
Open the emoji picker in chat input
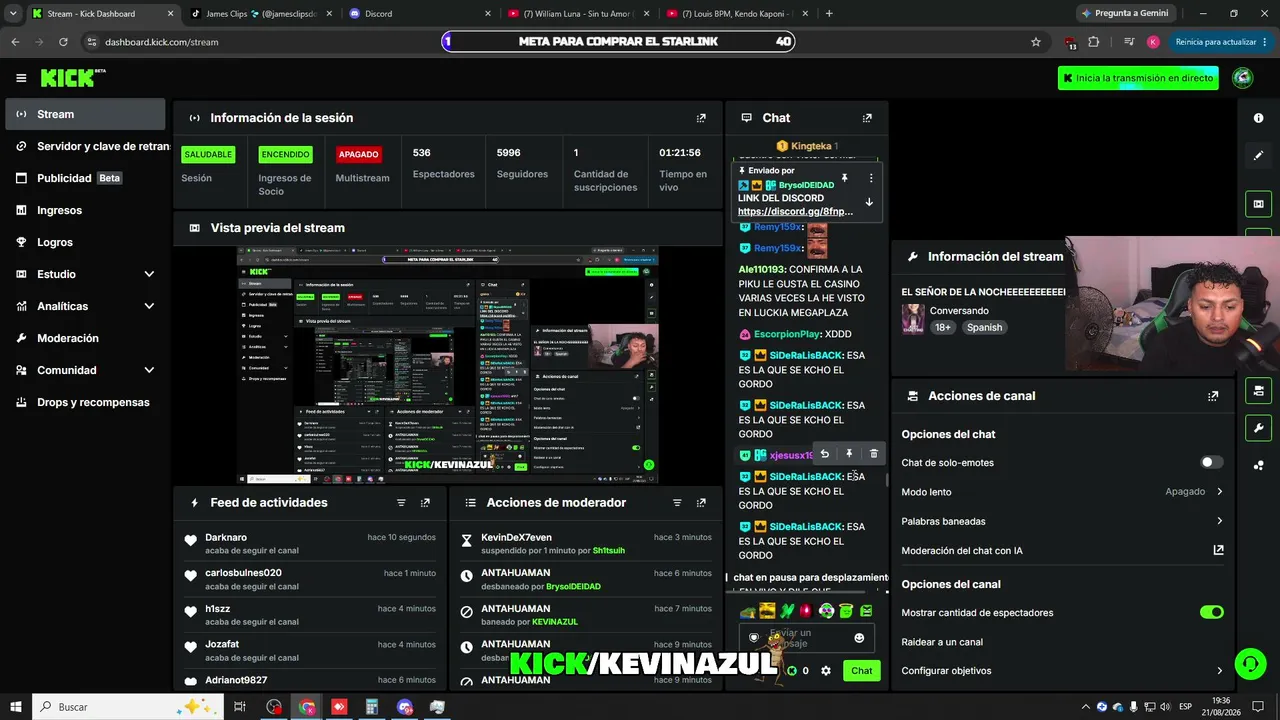pos(859,638)
